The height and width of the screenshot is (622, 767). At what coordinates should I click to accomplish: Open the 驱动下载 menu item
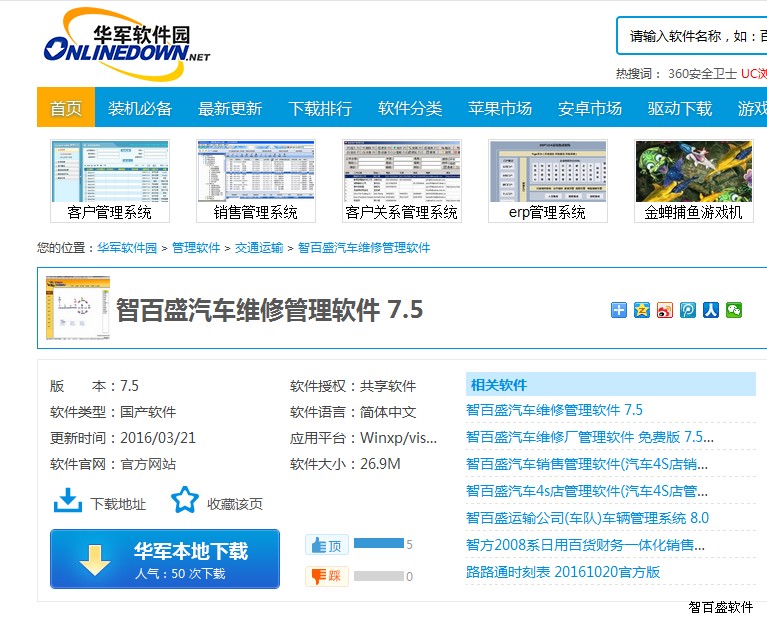[x=680, y=108]
